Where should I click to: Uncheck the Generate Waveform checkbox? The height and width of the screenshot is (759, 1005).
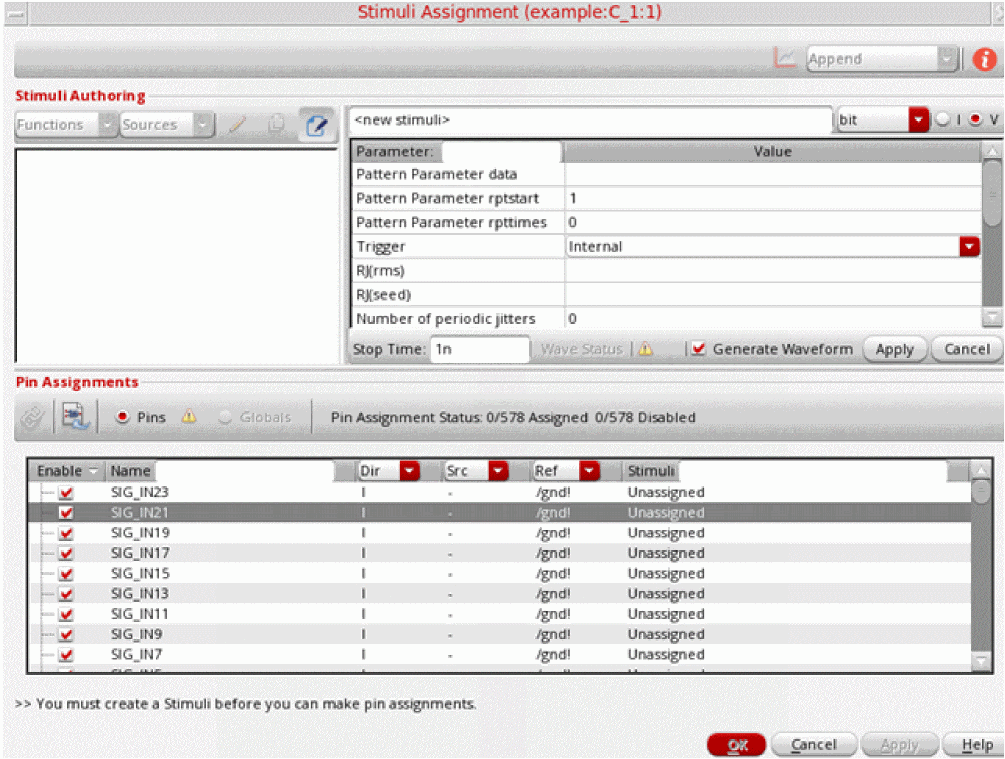(x=698, y=349)
